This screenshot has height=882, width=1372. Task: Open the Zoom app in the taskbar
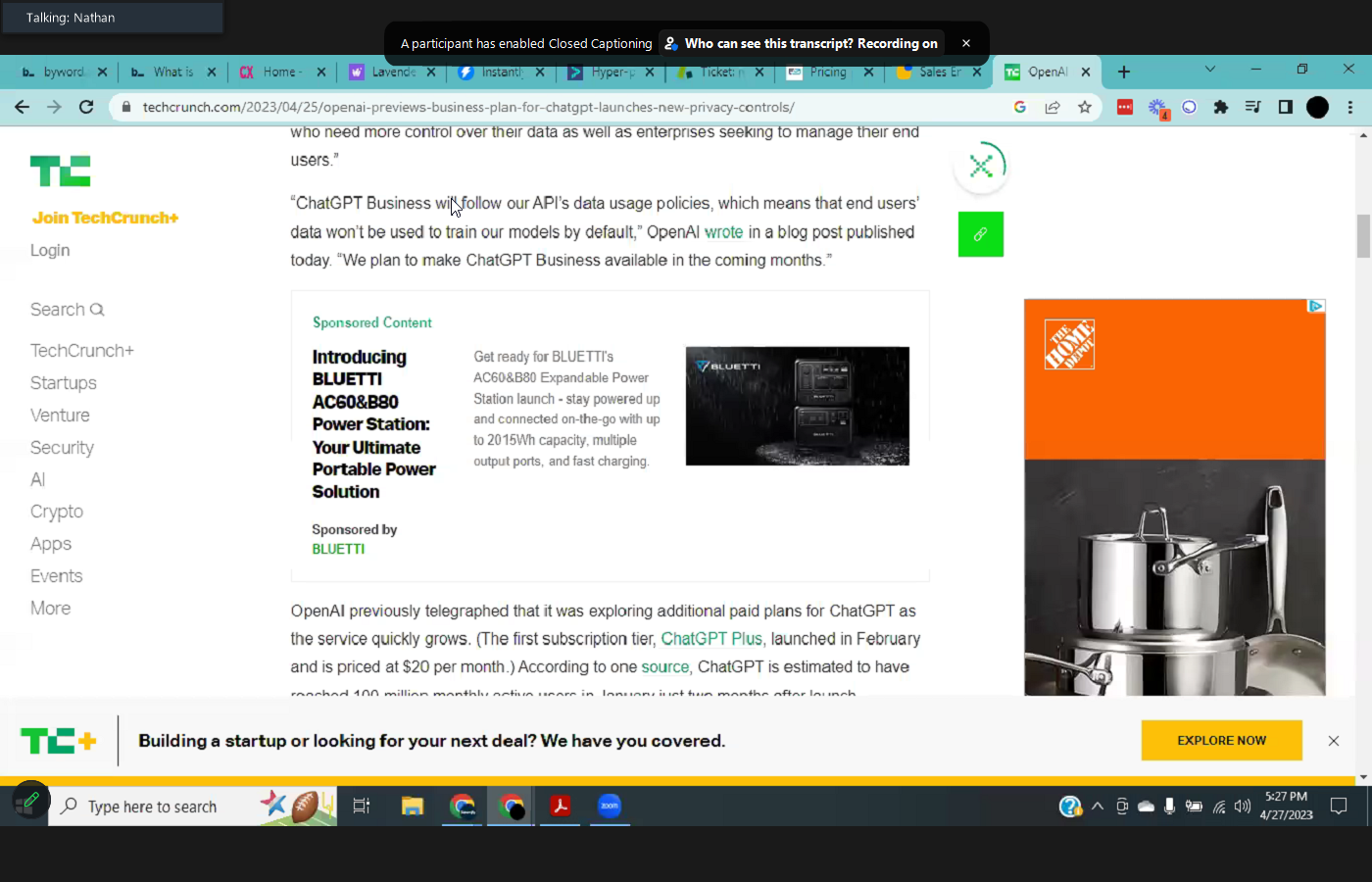point(610,806)
